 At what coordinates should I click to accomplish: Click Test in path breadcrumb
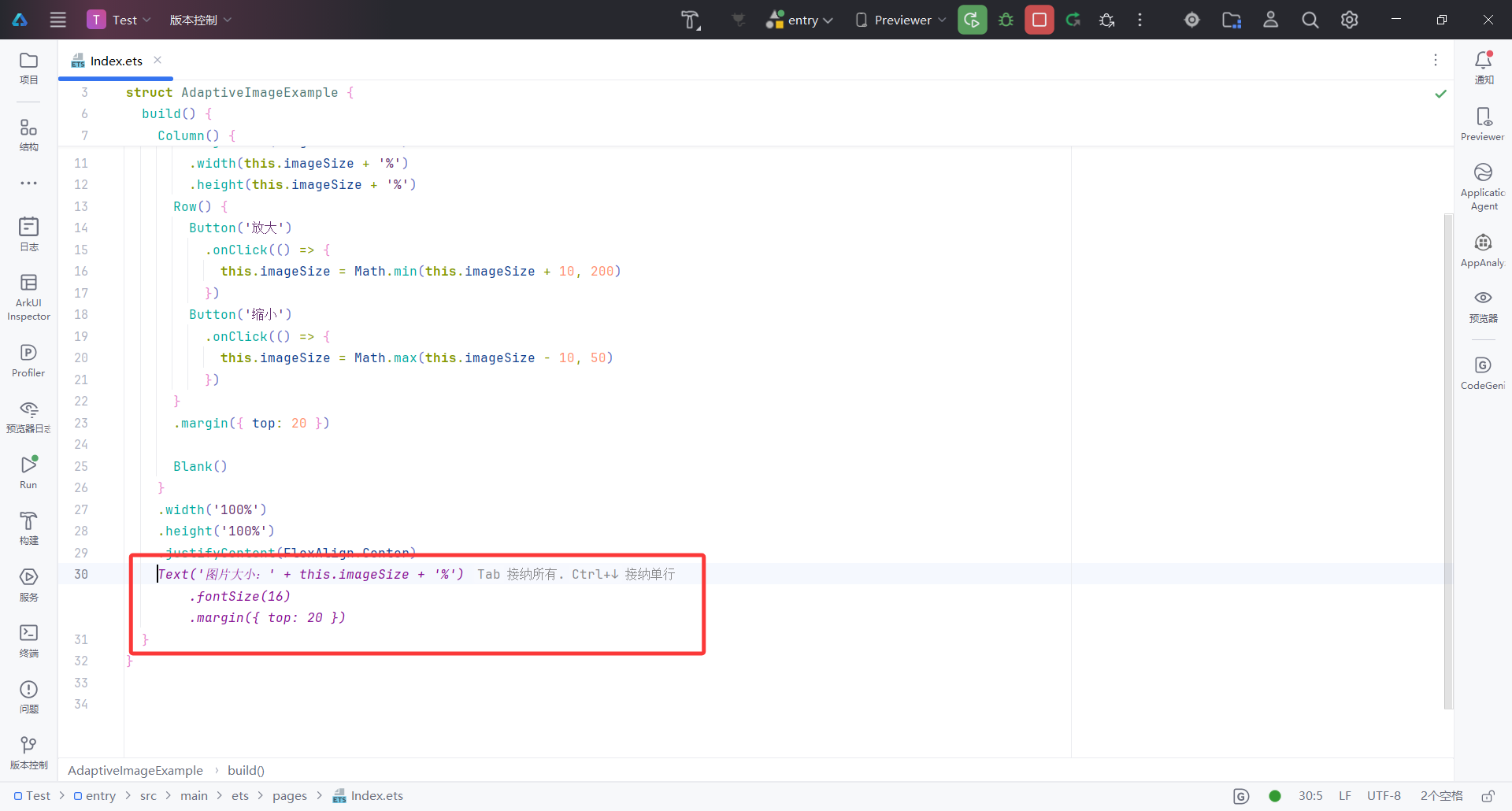(x=32, y=796)
